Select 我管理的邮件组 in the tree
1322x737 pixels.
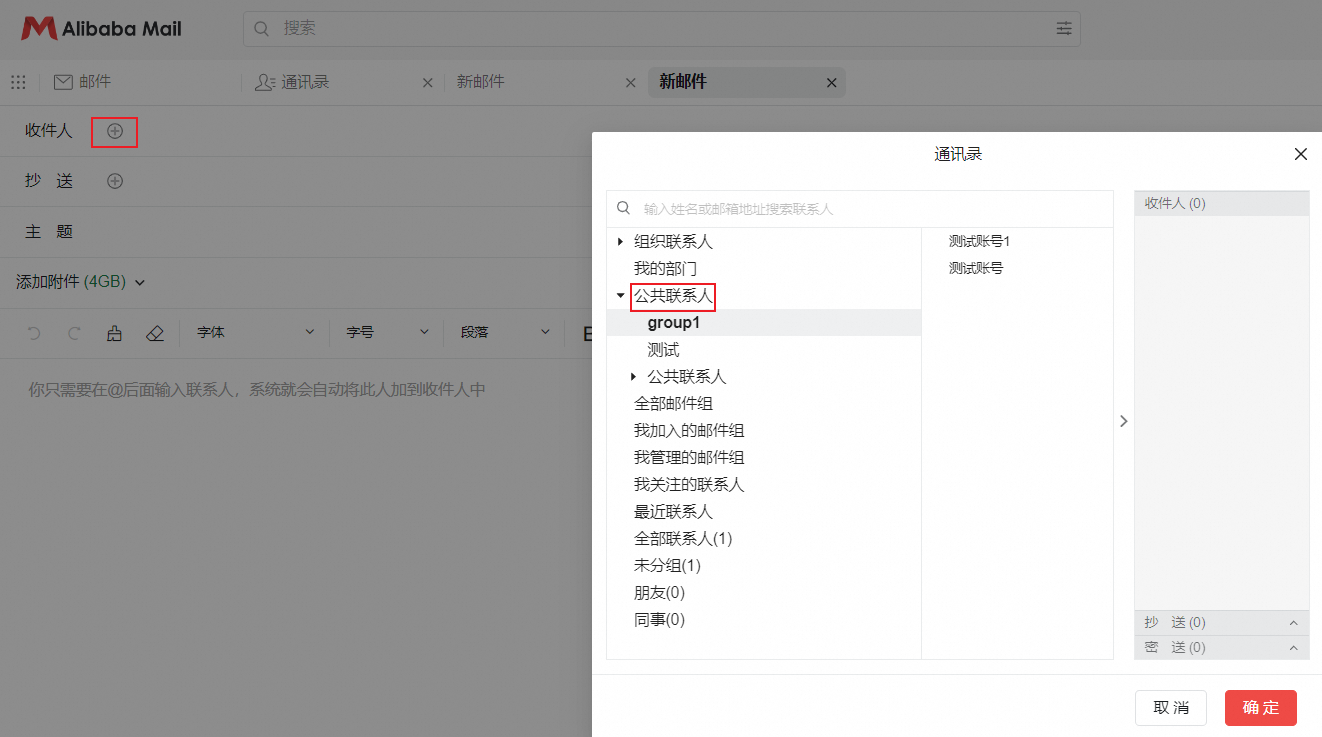click(689, 458)
